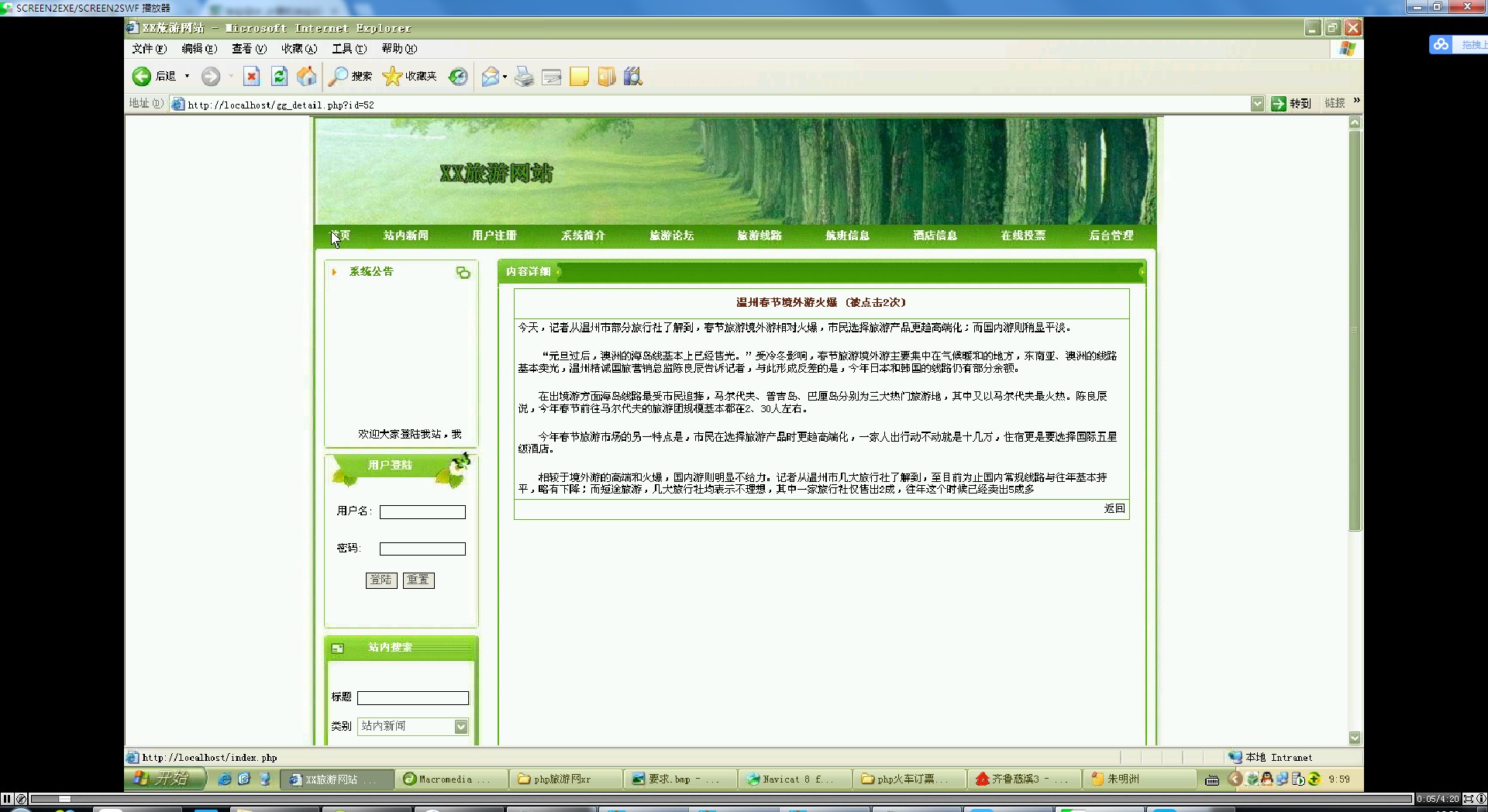The width and height of the screenshot is (1488, 812).
Task: Click the 用户名 input field
Action: [422, 512]
